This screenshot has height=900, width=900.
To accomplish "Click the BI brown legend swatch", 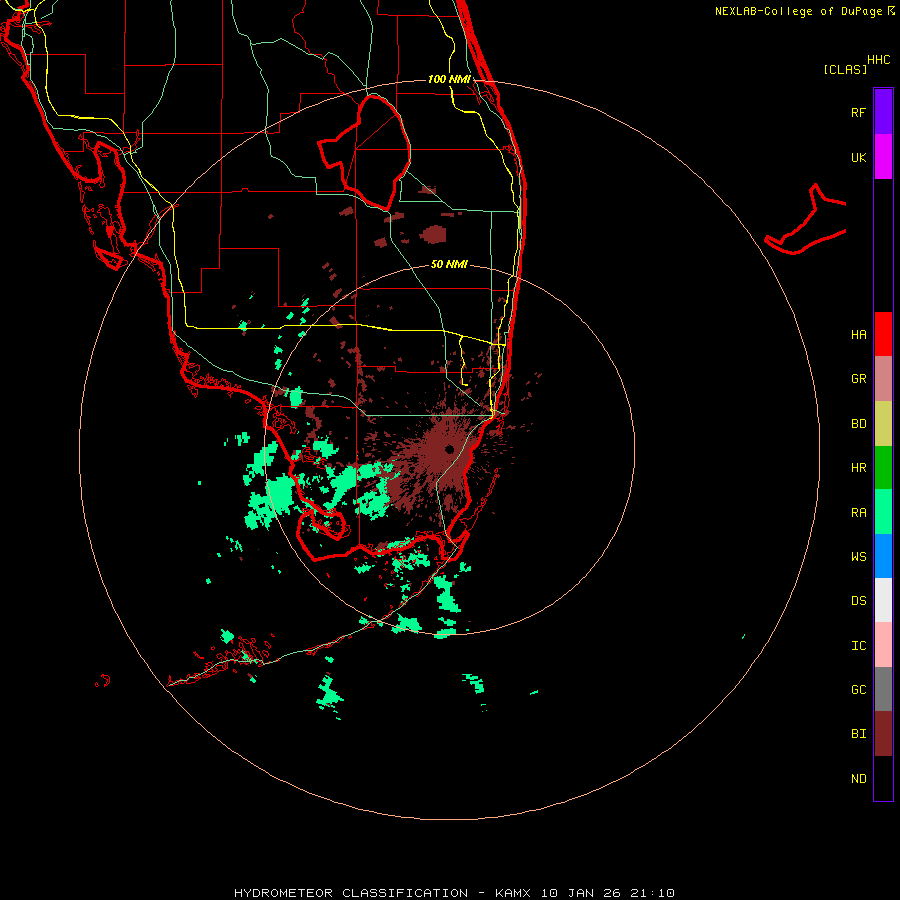I will pyautogui.click(x=883, y=734).
